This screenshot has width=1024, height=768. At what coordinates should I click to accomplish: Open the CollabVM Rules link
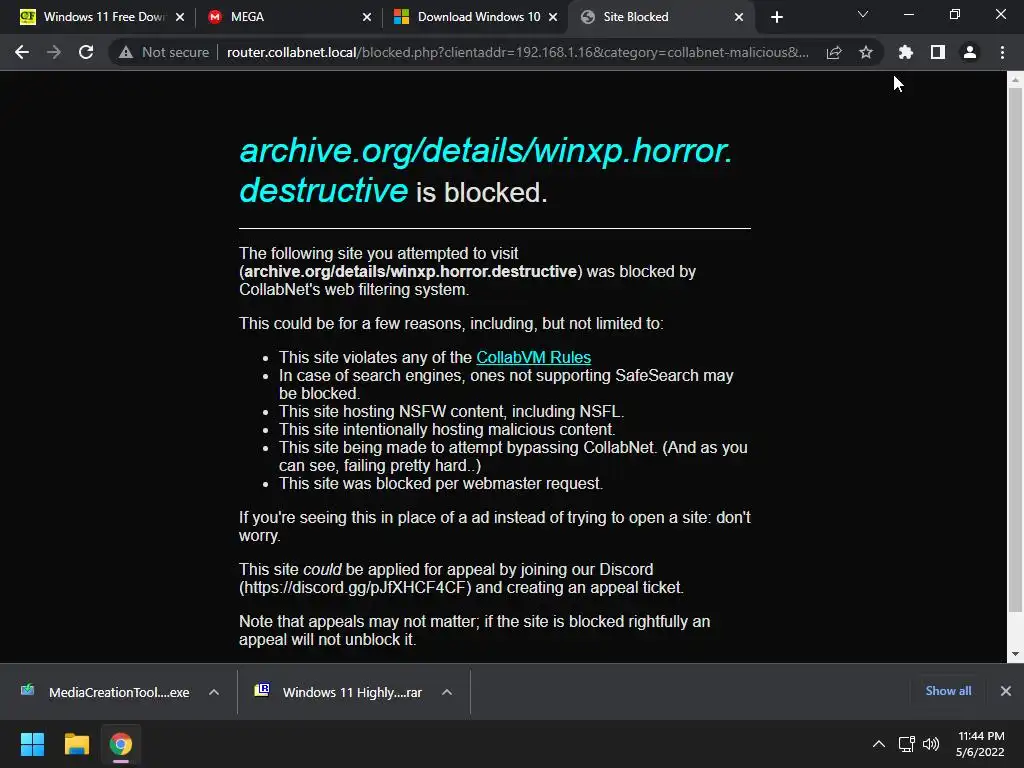(x=534, y=357)
